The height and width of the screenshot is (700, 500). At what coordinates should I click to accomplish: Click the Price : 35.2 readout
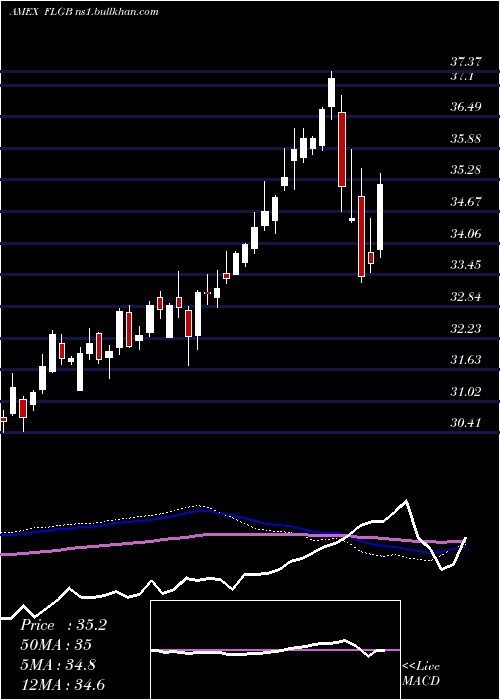(x=64, y=625)
